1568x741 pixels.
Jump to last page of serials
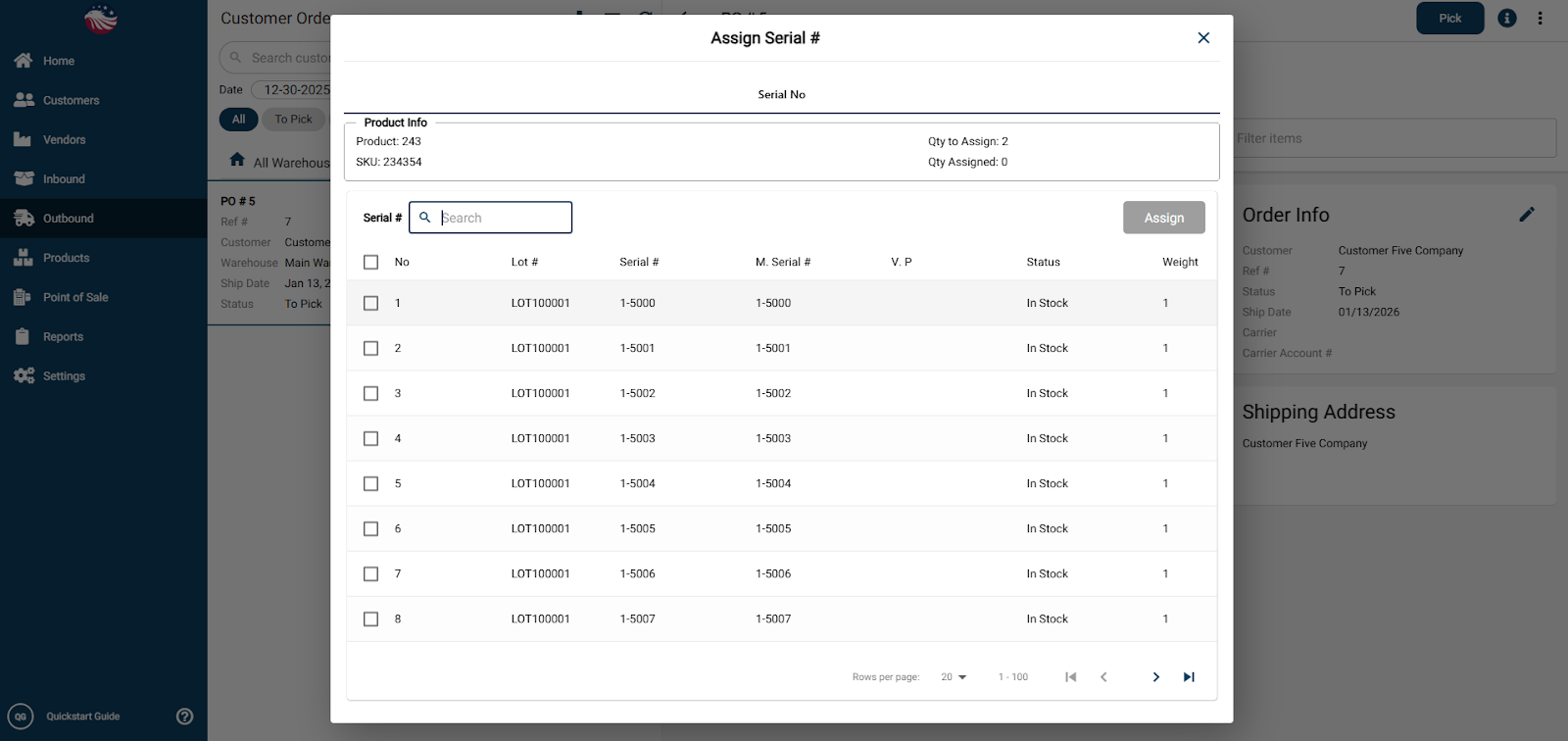[x=1189, y=677]
